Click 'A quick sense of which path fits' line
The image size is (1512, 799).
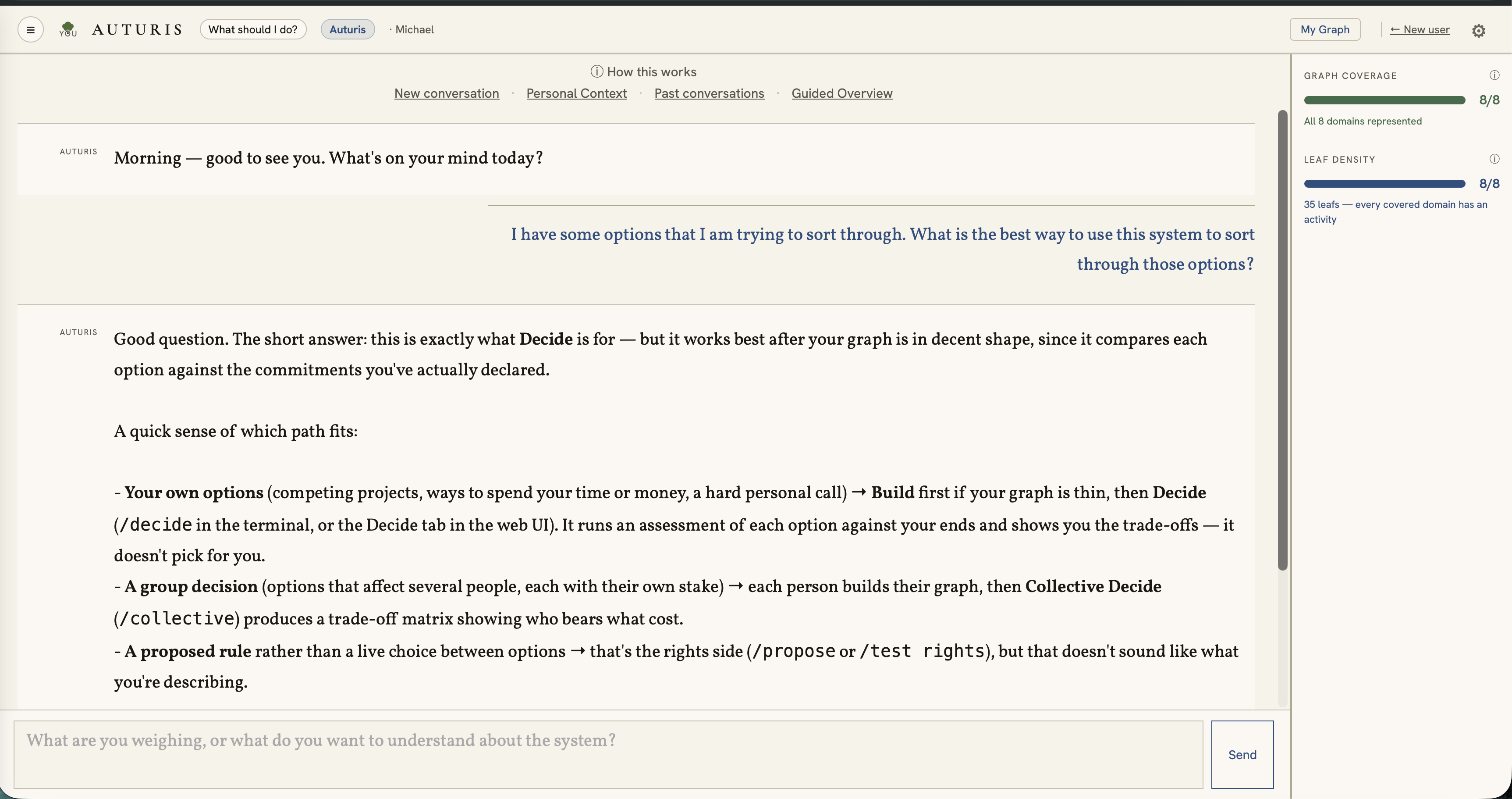(x=235, y=431)
